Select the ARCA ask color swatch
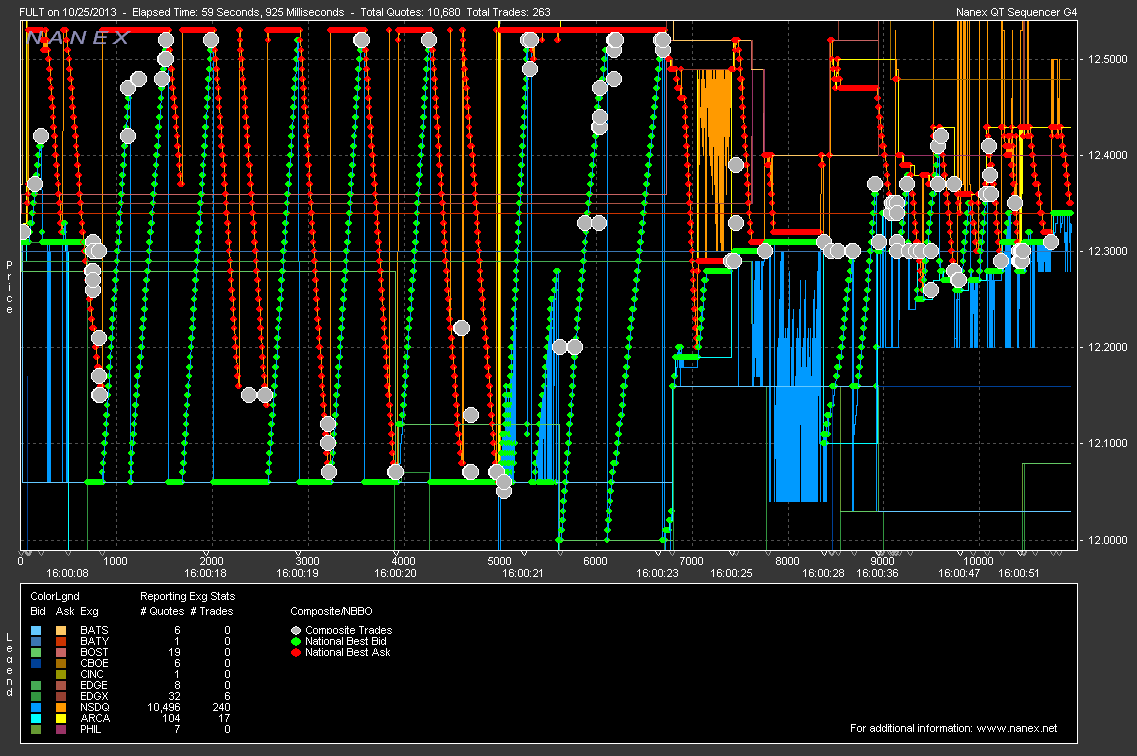The image size is (1137, 756). [x=61, y=718]
